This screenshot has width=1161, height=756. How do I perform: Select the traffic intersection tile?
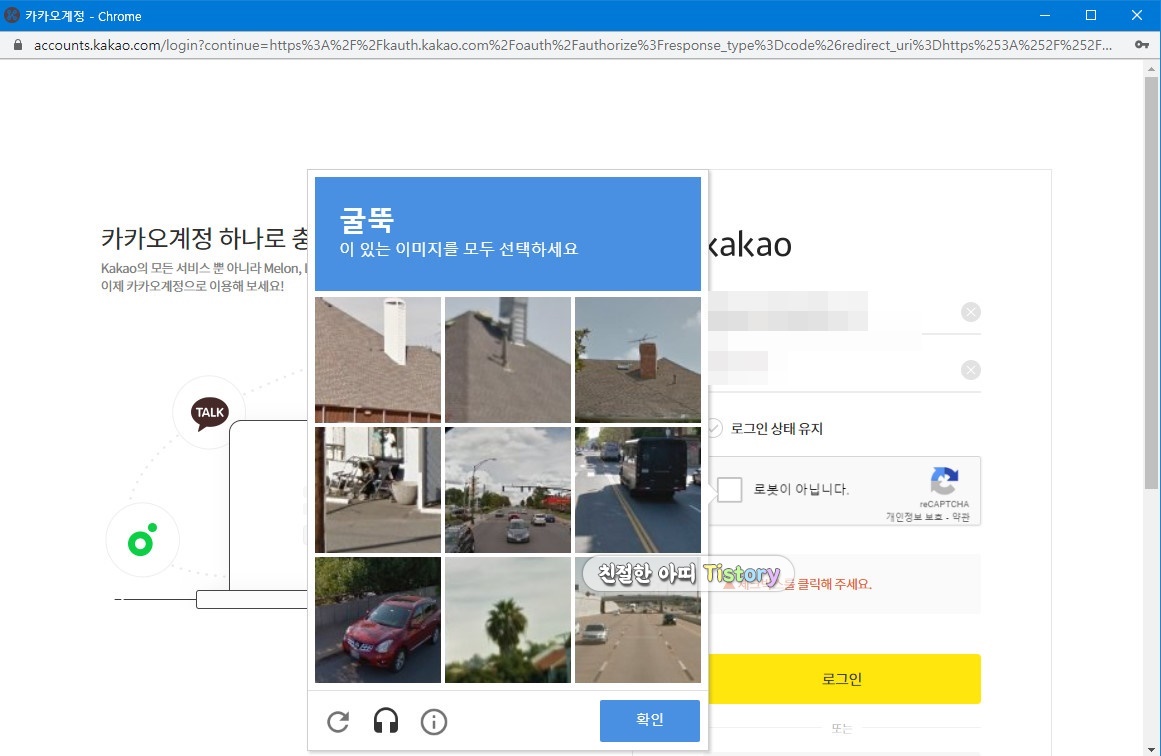coord(508,489)
